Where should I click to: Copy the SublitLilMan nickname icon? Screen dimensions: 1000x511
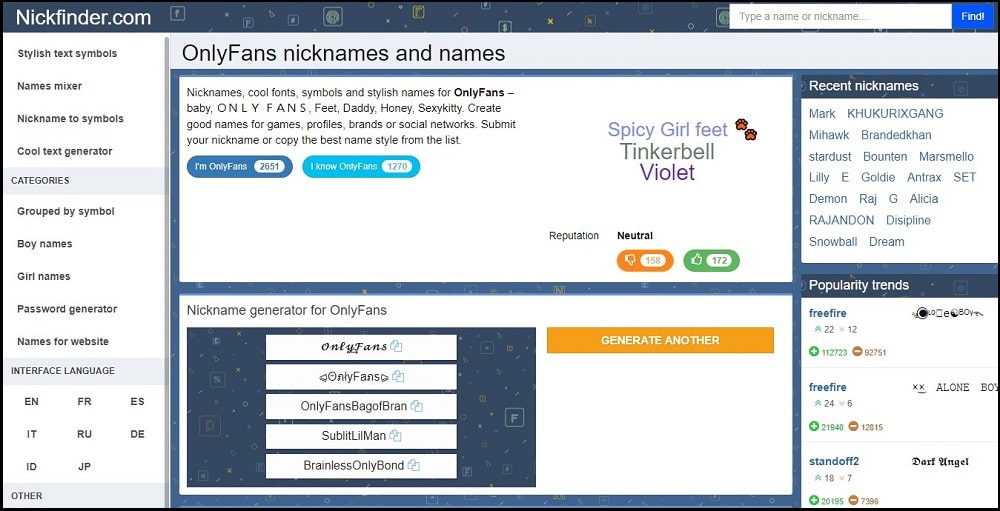pos(395,436)
